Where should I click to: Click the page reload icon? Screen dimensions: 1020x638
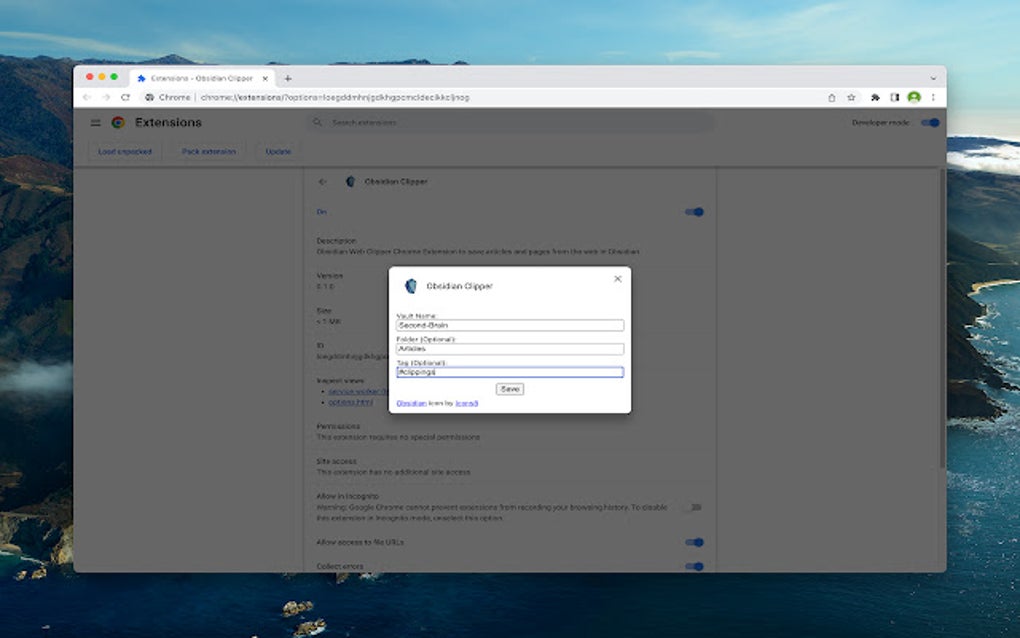click(124, 97)
